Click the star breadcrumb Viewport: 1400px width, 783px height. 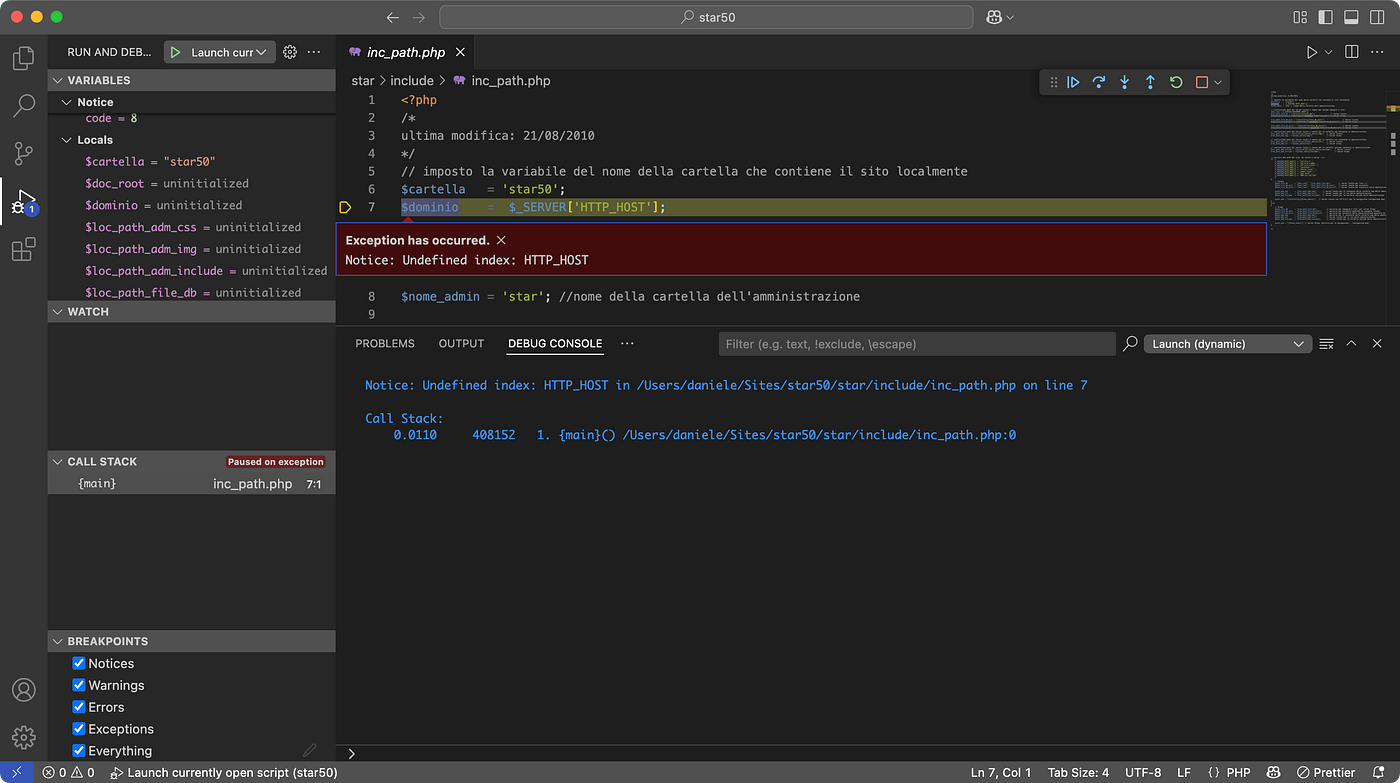(x=363, y=81)
